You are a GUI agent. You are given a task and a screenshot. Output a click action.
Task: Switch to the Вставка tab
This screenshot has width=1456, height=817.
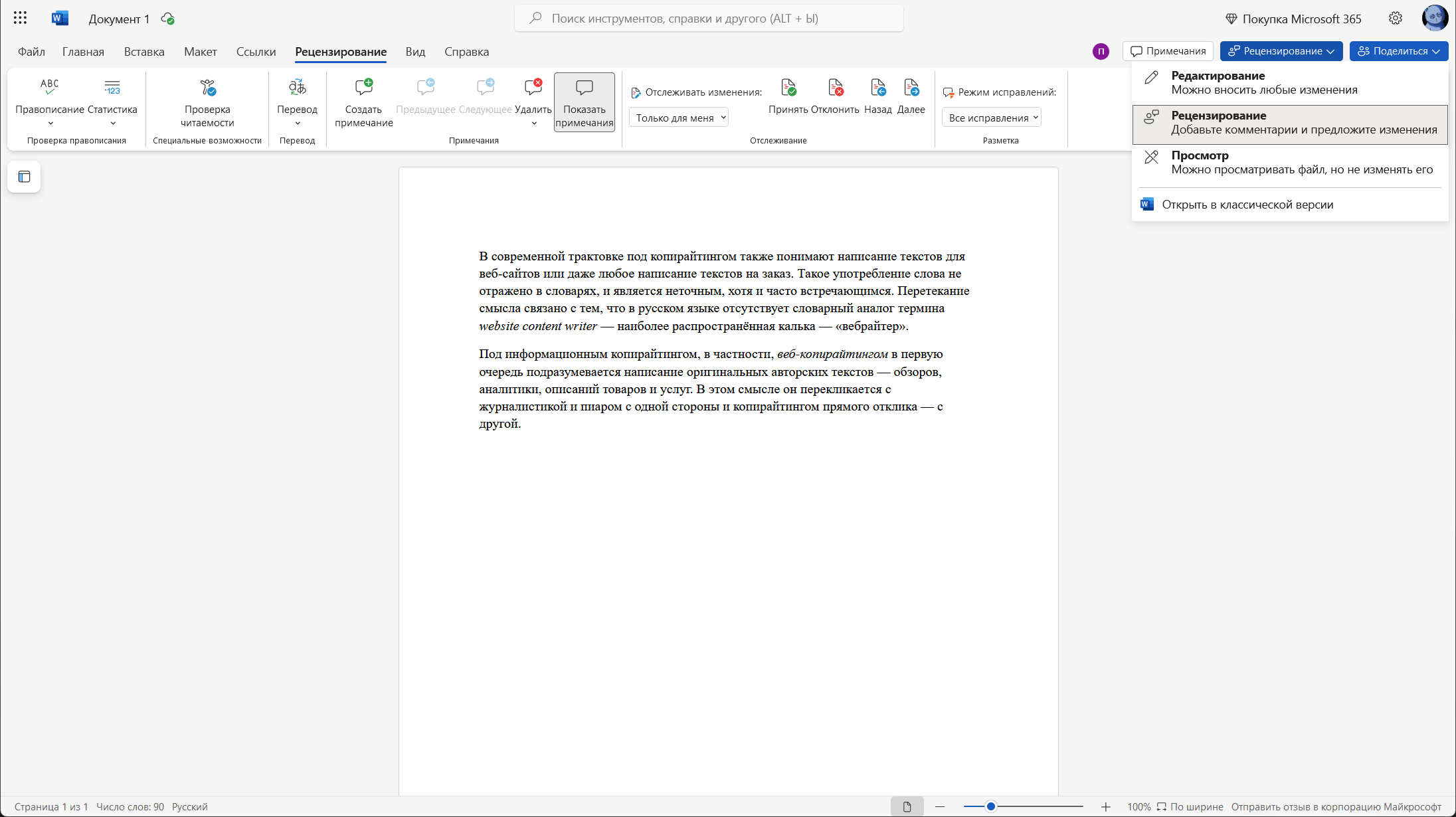pyautogui.click(x=144, y=52)
